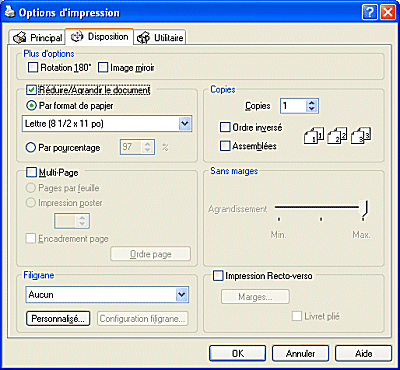Enable Rotation 180° checkbox
The width and height of the screenshot is (400, 370).
(x=33, y=68)
